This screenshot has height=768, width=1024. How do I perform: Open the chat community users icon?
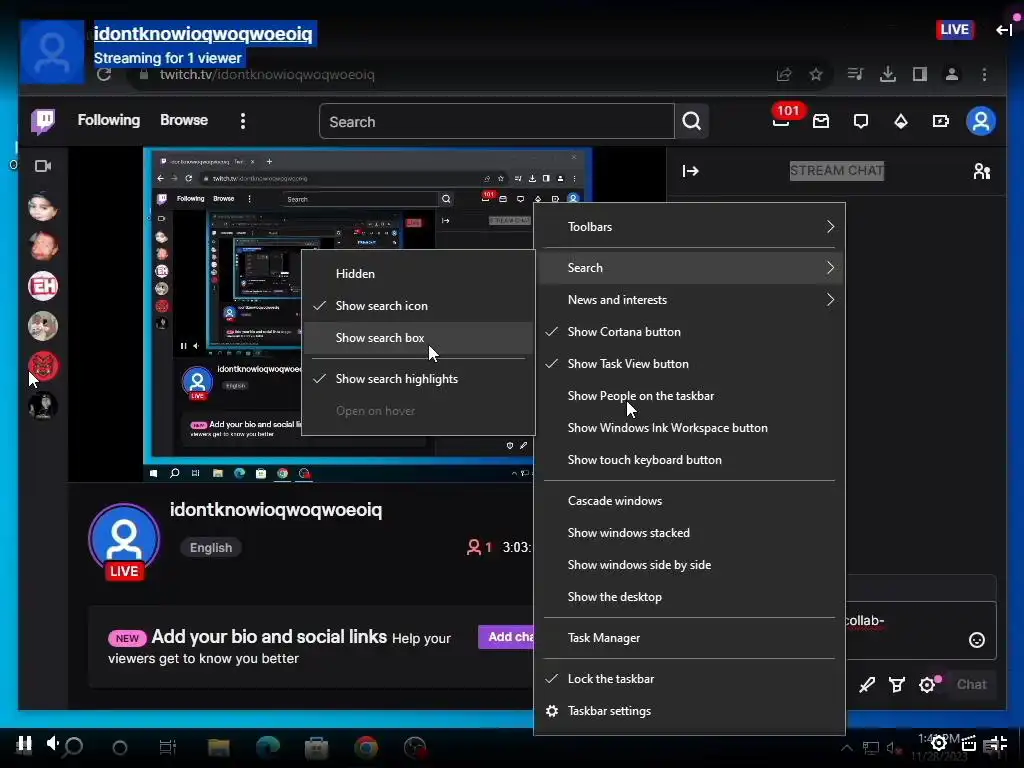click(x=982, y=171)
